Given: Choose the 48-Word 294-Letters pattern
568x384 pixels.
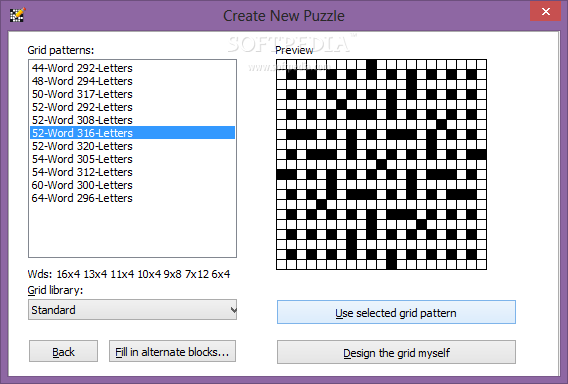Looking at the screenshot, I should (x=133, y=81).
